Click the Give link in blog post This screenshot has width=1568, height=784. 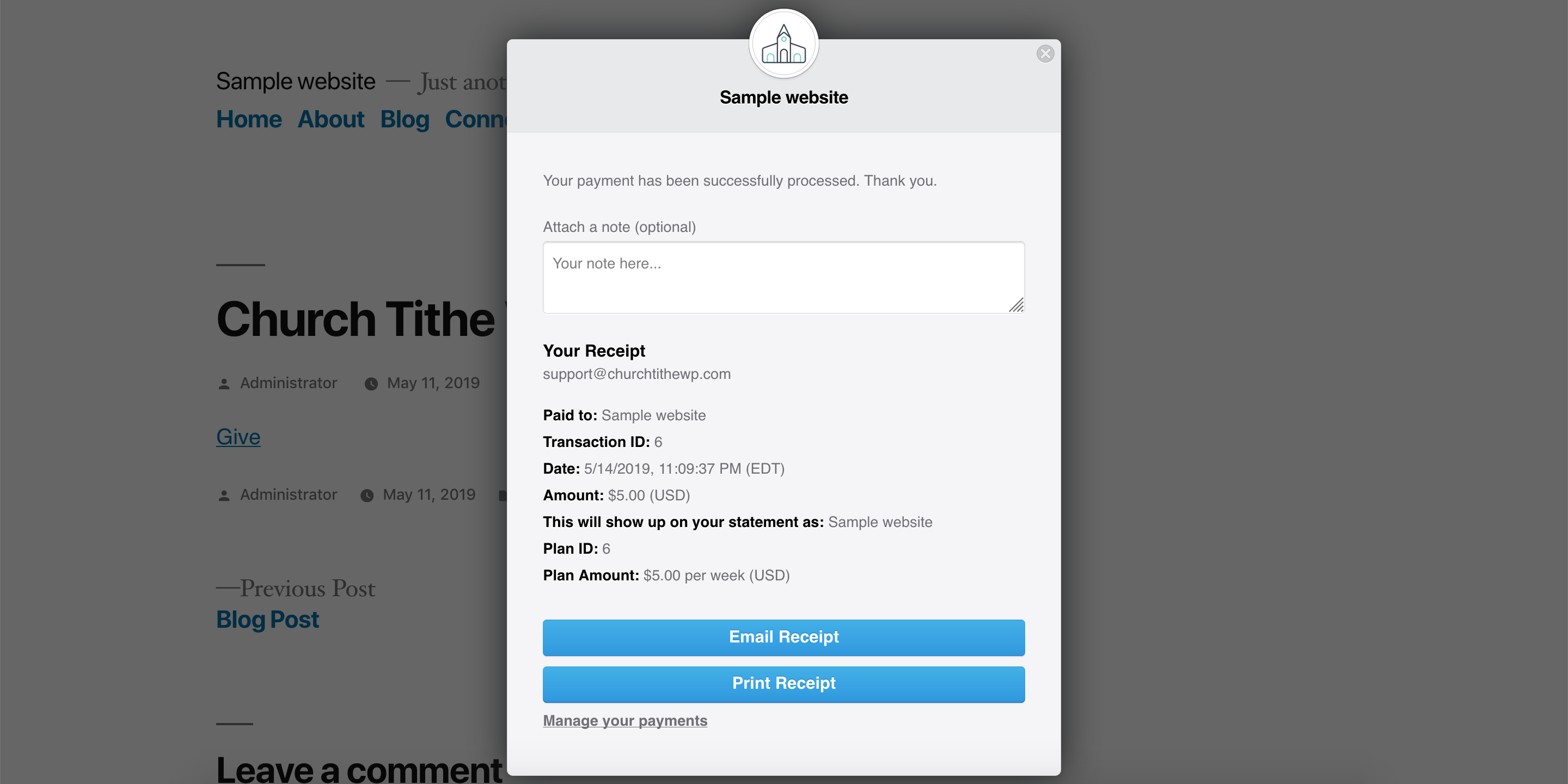(x=237, y=436)
